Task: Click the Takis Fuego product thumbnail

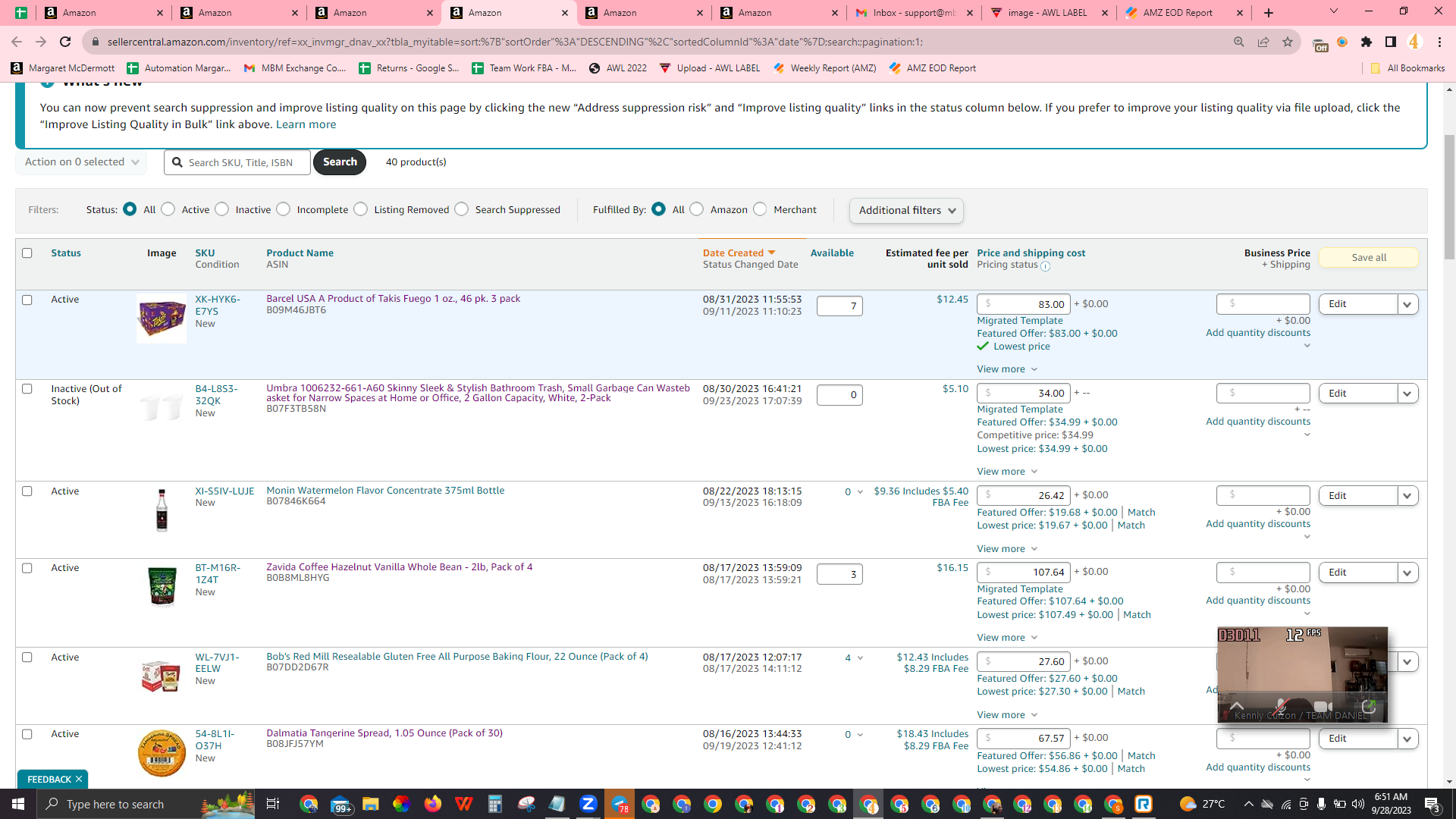Action: click(x=162, y=318)
